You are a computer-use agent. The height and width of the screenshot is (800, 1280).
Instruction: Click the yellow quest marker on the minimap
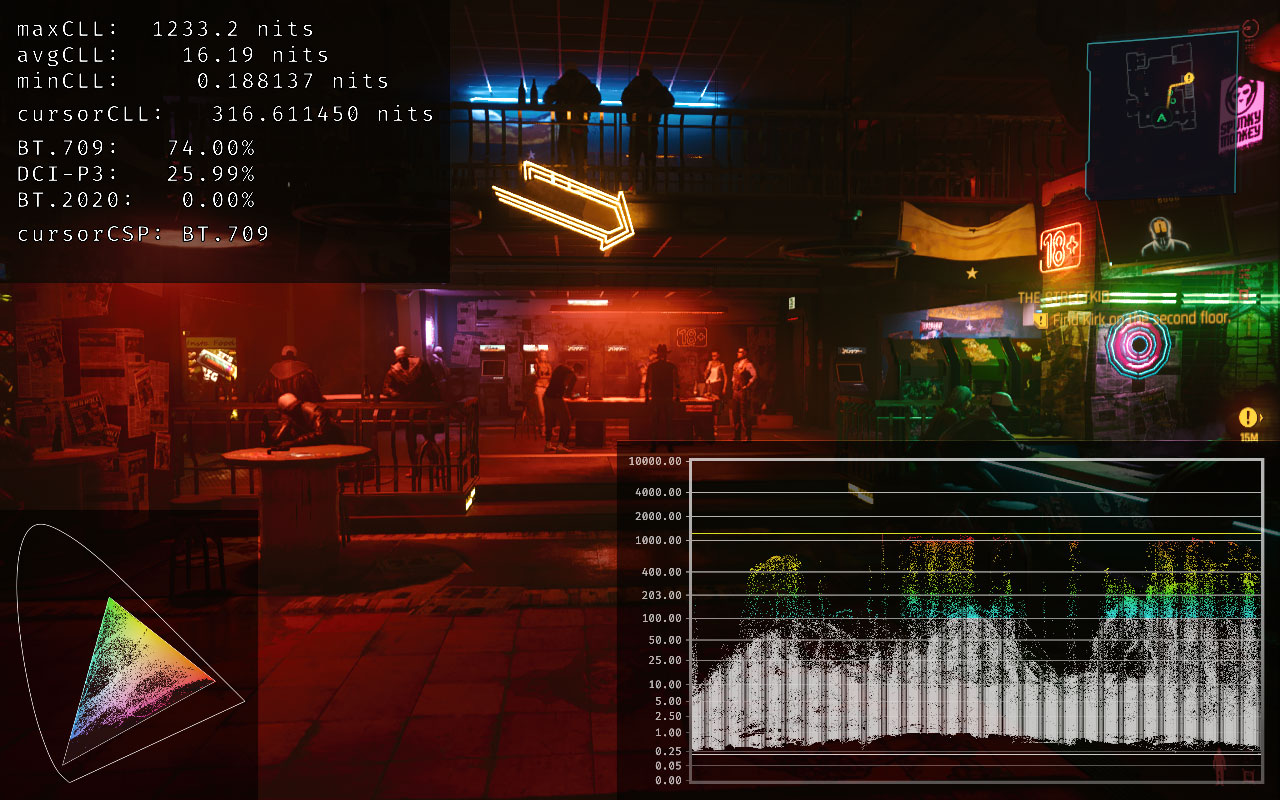pyautogui.click(x=1188, y=77)
